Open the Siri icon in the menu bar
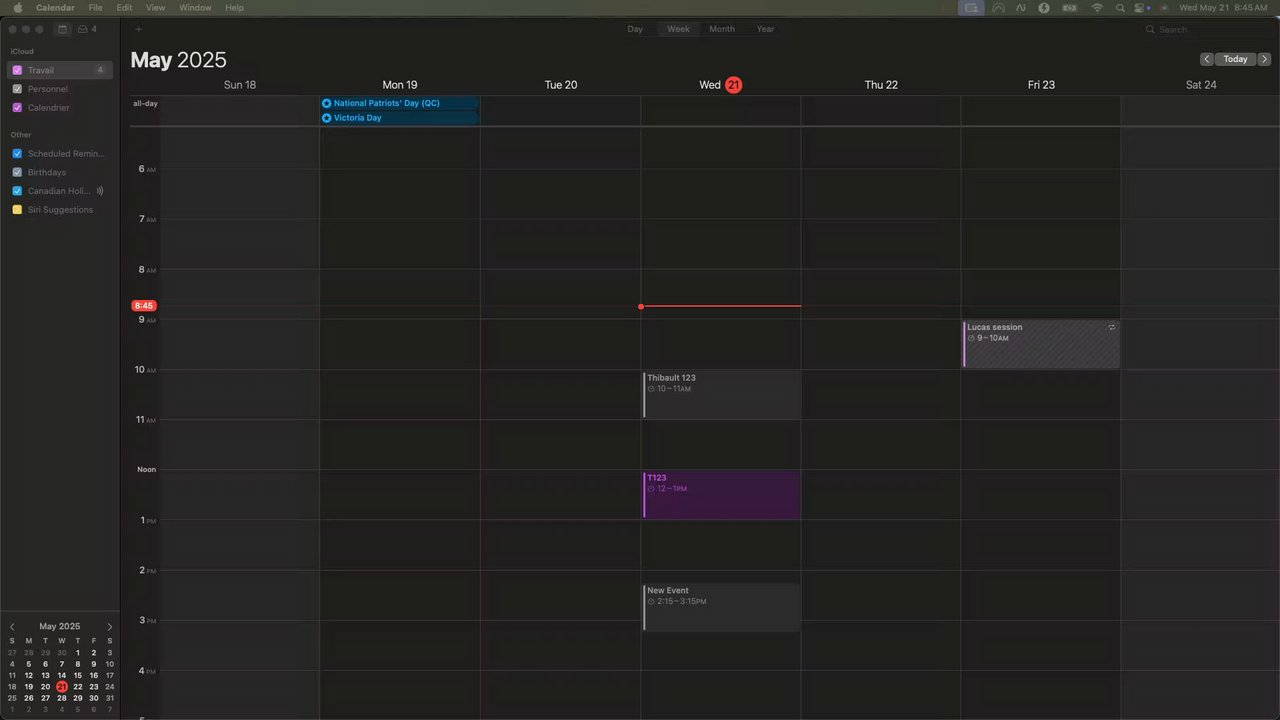This screenshot has width=1280, height=720. pos(1164,7)
